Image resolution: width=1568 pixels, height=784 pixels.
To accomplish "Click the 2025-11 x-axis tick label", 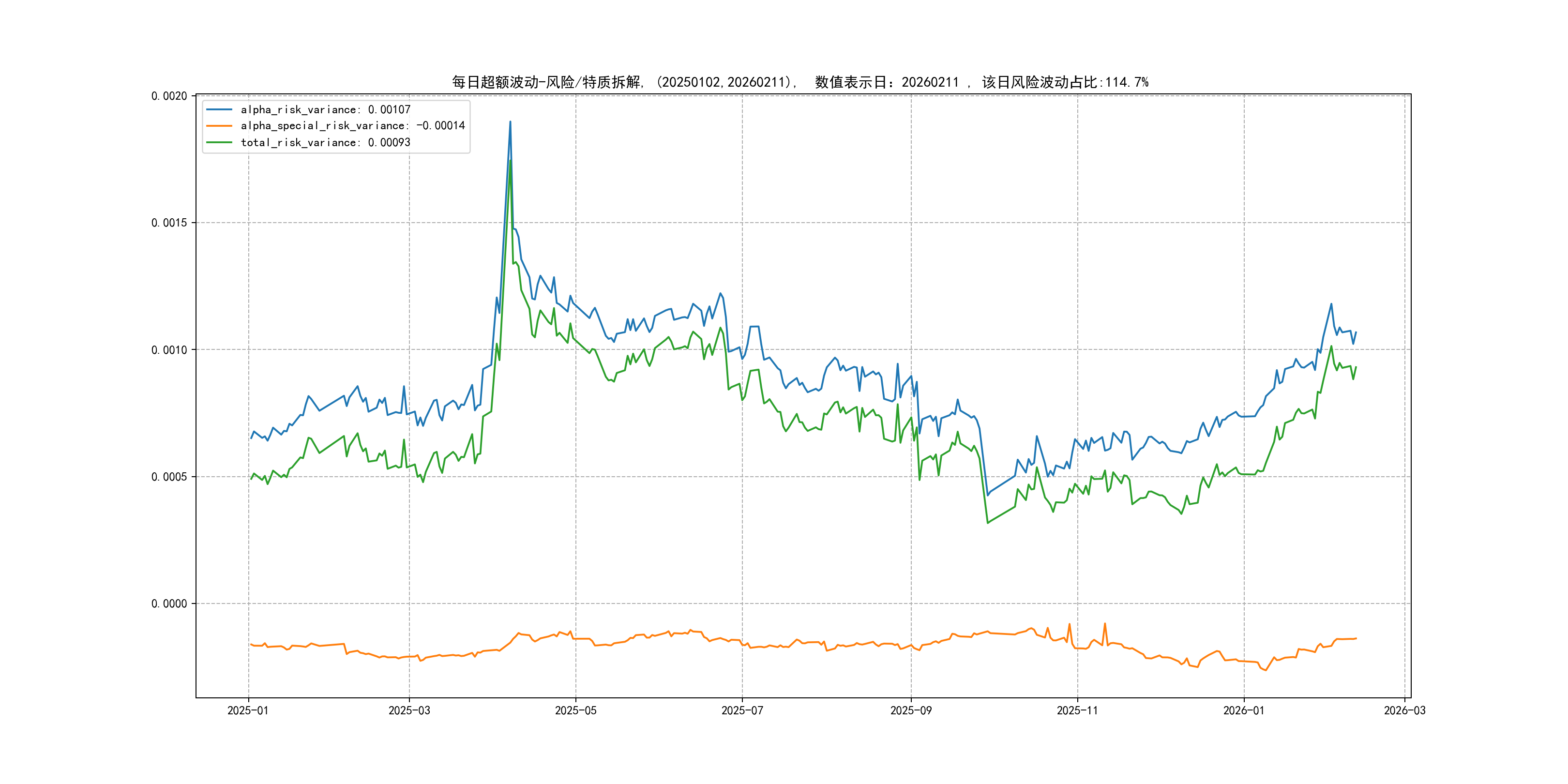I will 1077,710.
